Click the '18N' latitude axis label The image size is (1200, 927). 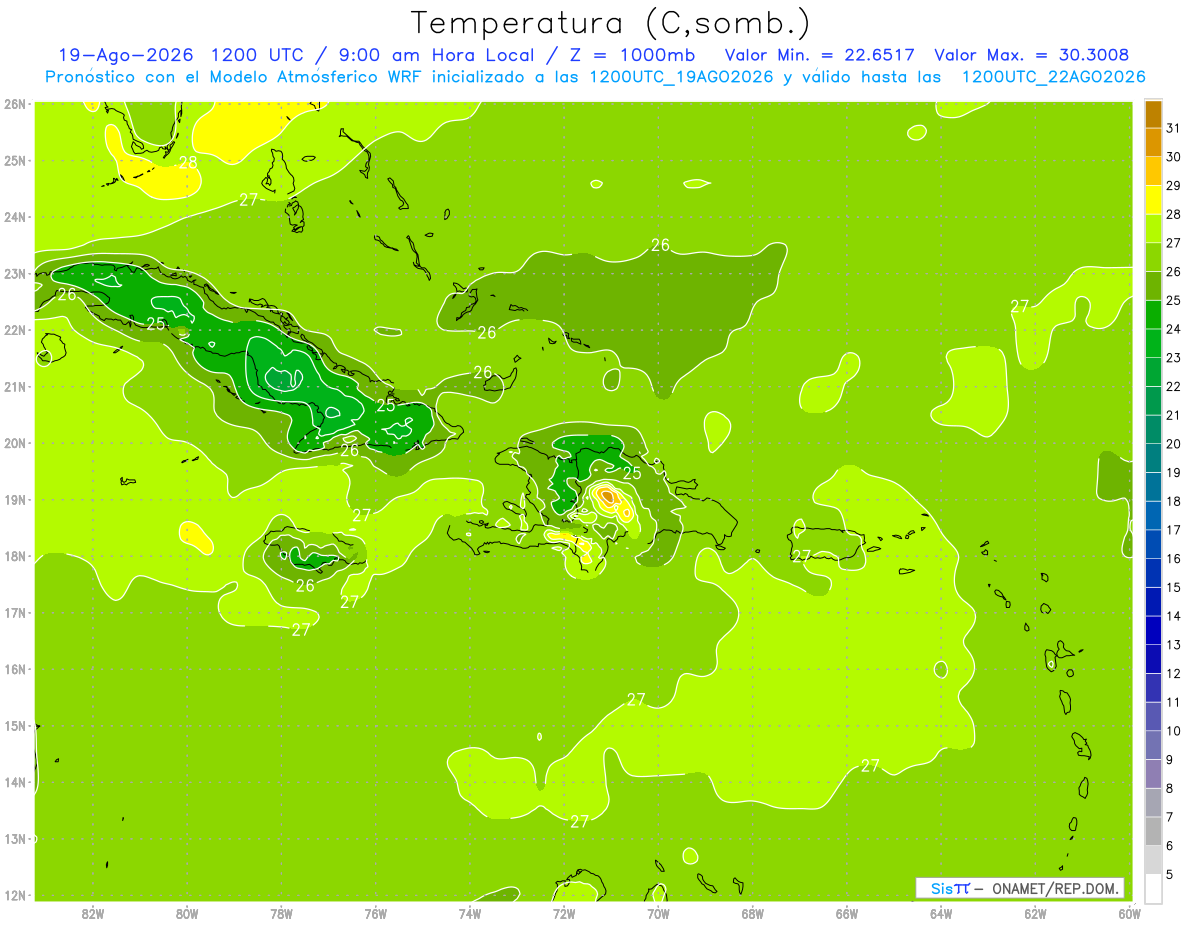tap(15, 556)
